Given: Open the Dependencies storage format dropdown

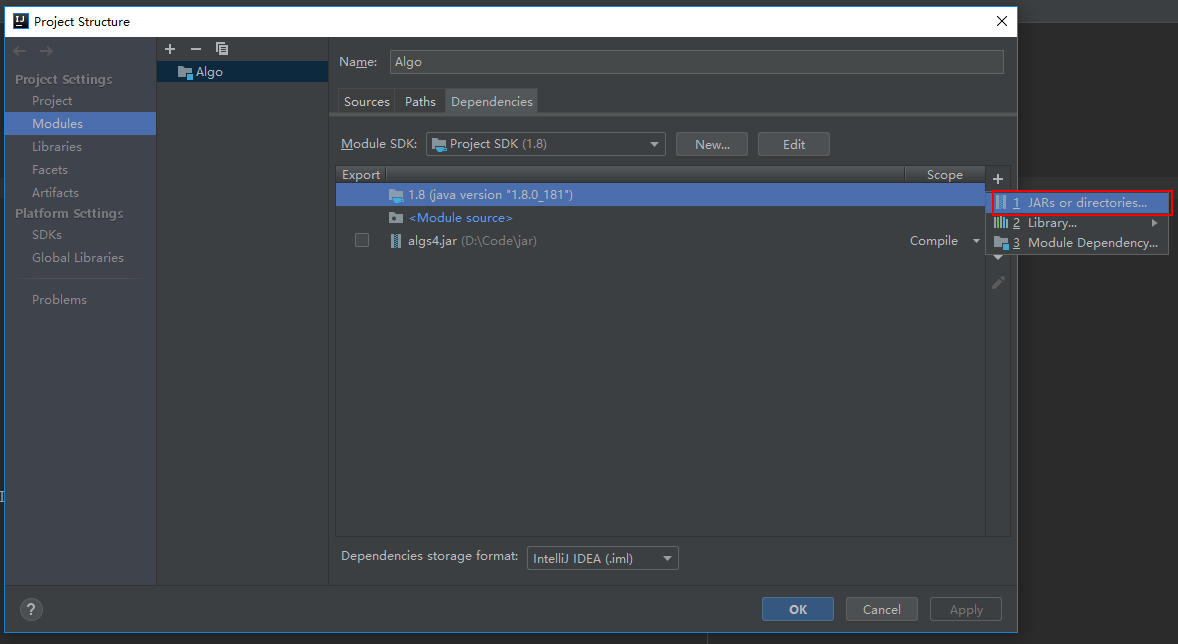Looking at the screenshot, I should (x=602, y=558).
